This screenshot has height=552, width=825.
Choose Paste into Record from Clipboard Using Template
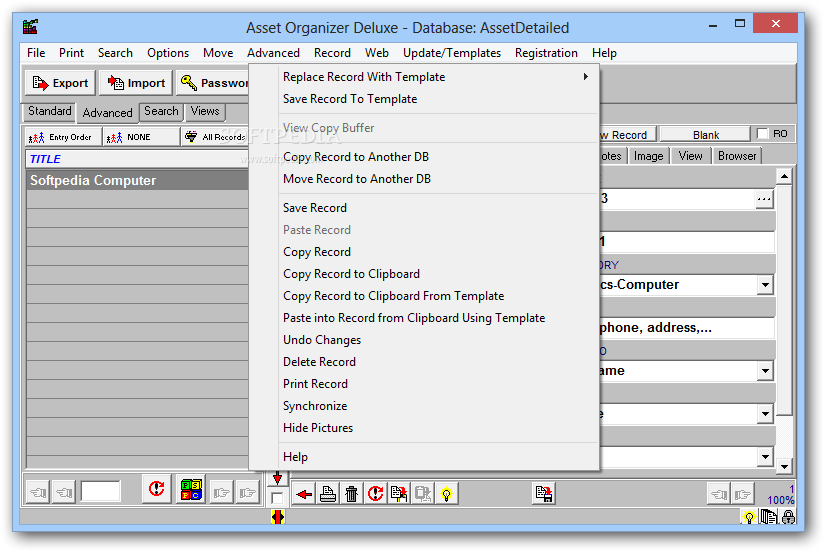(424, 318)
